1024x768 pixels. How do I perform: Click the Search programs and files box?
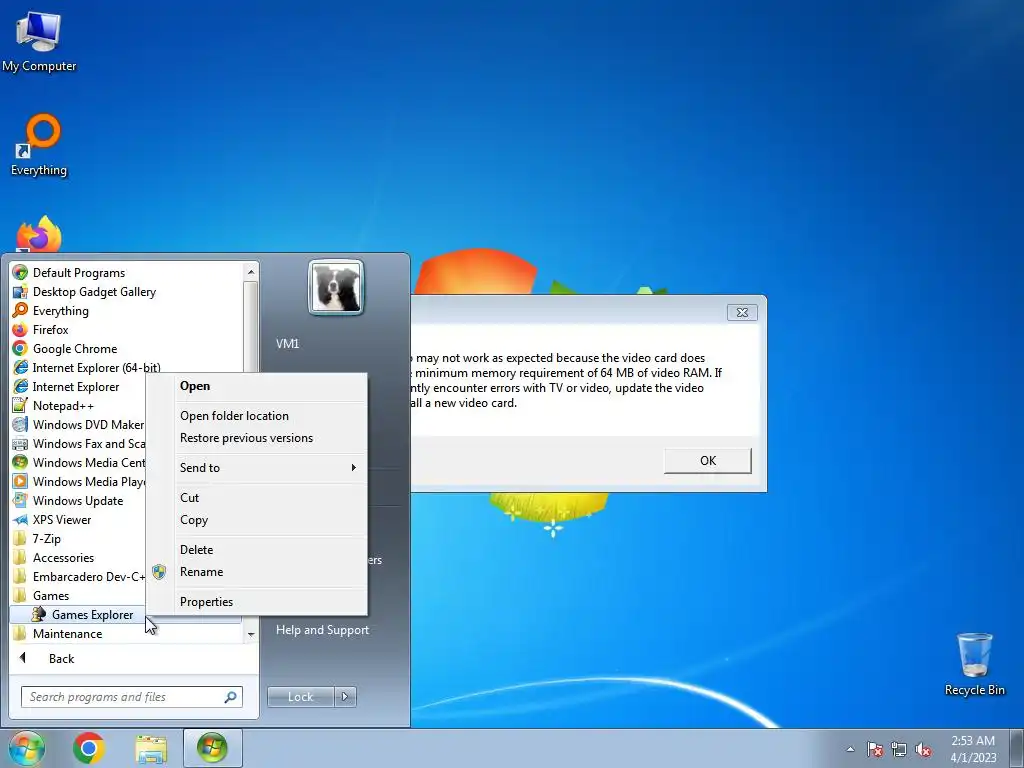pos(131,697)
